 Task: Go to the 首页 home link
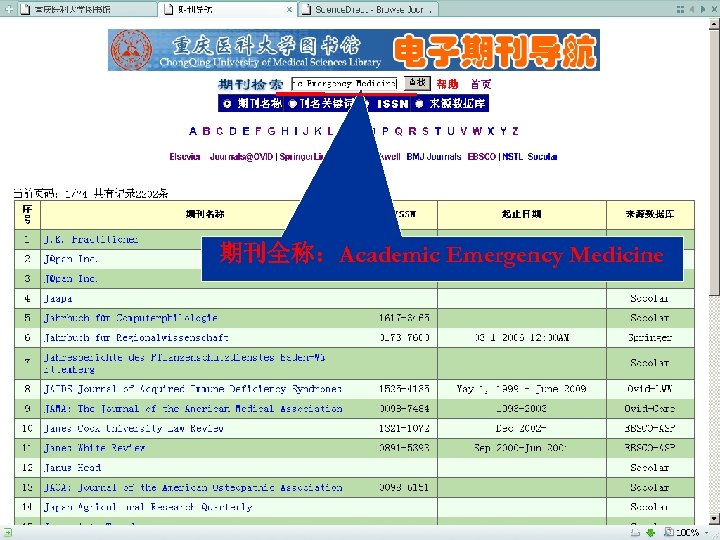[x=481, y=84]
